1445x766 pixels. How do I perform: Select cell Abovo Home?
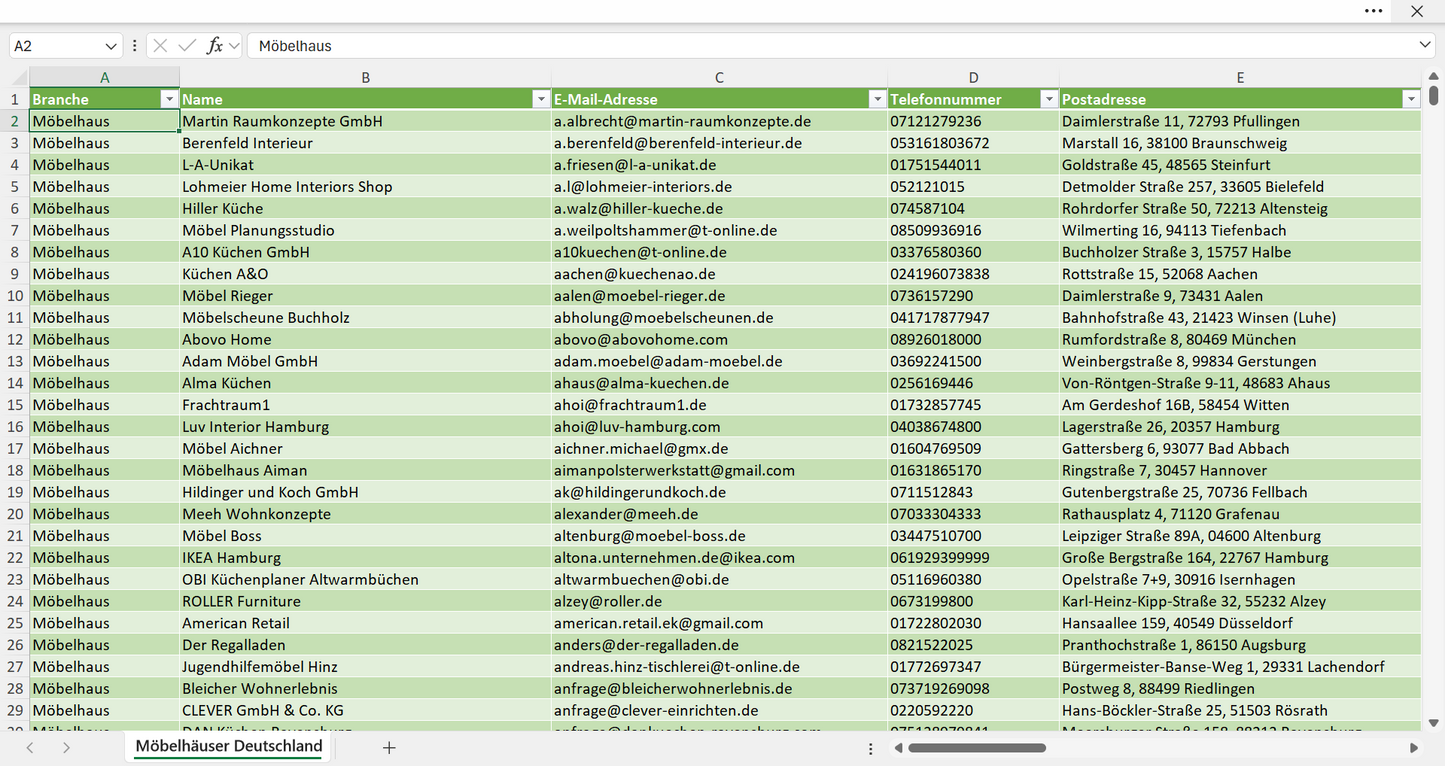(365, 340)
